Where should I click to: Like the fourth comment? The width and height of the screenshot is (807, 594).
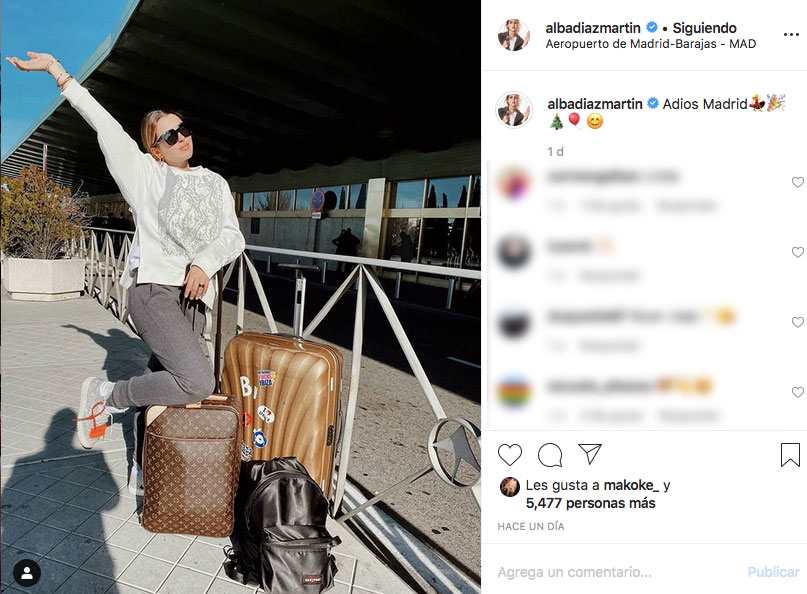(797, 392)
